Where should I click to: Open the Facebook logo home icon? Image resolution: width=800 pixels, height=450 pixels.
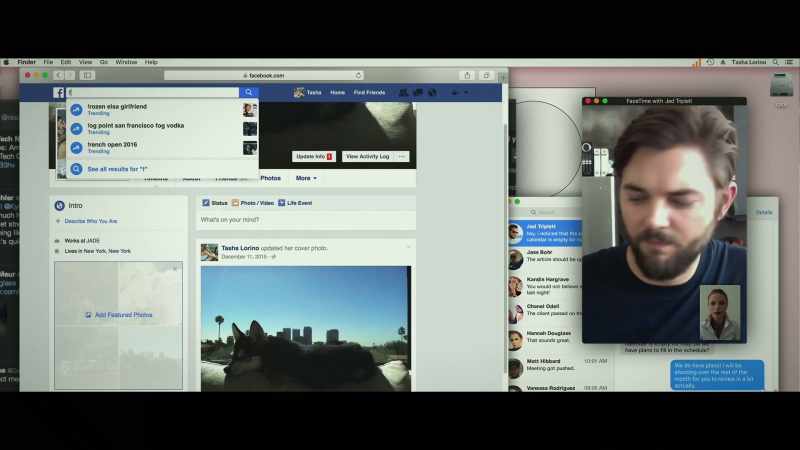[59, 92]
